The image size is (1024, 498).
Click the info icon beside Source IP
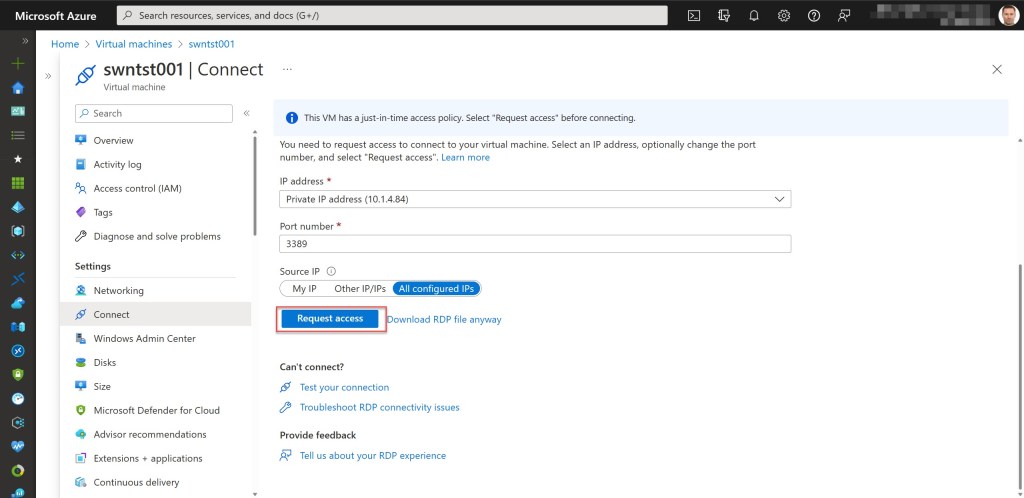(331, 271)
